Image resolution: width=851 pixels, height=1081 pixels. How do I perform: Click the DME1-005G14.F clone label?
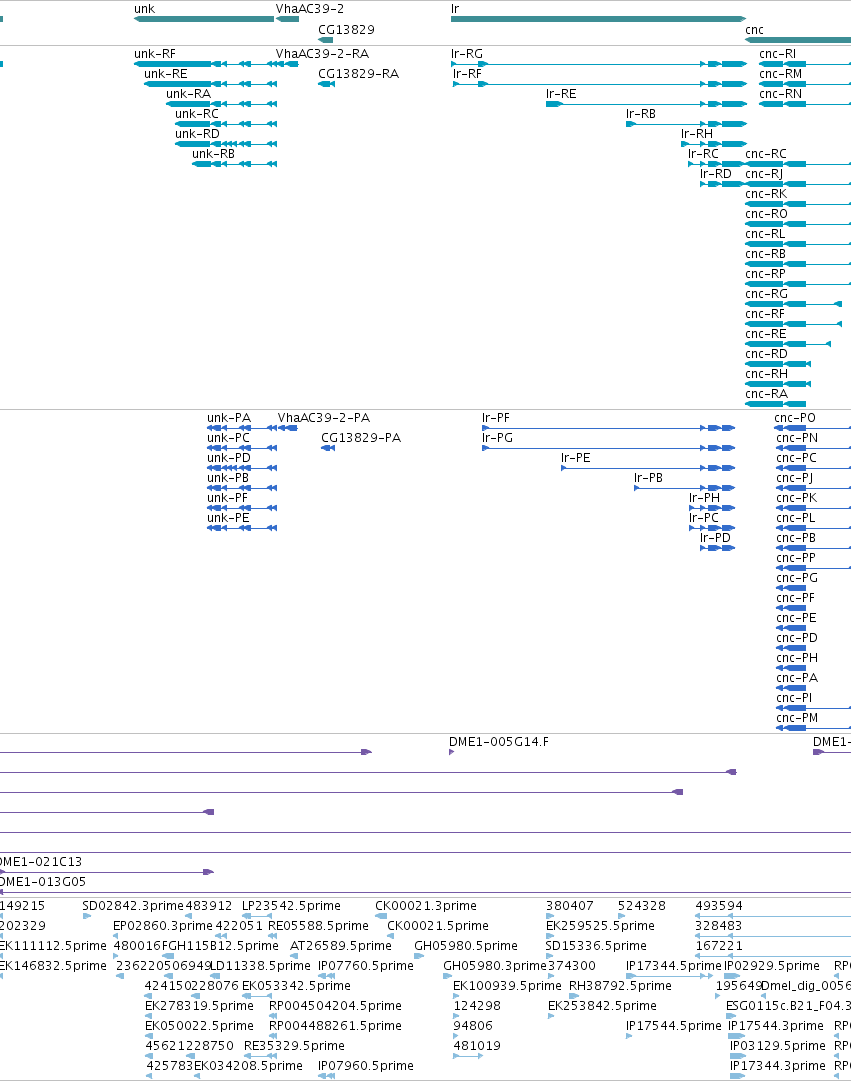pos(499,742)
